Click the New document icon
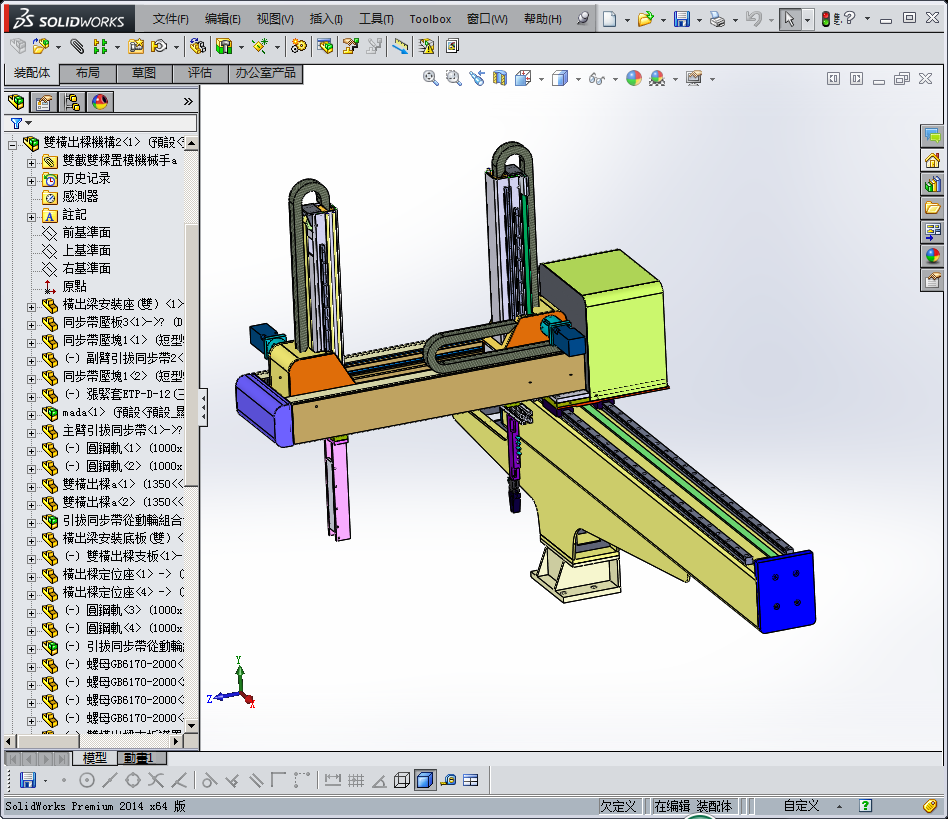The image size is (948, 819). [609, 19]
